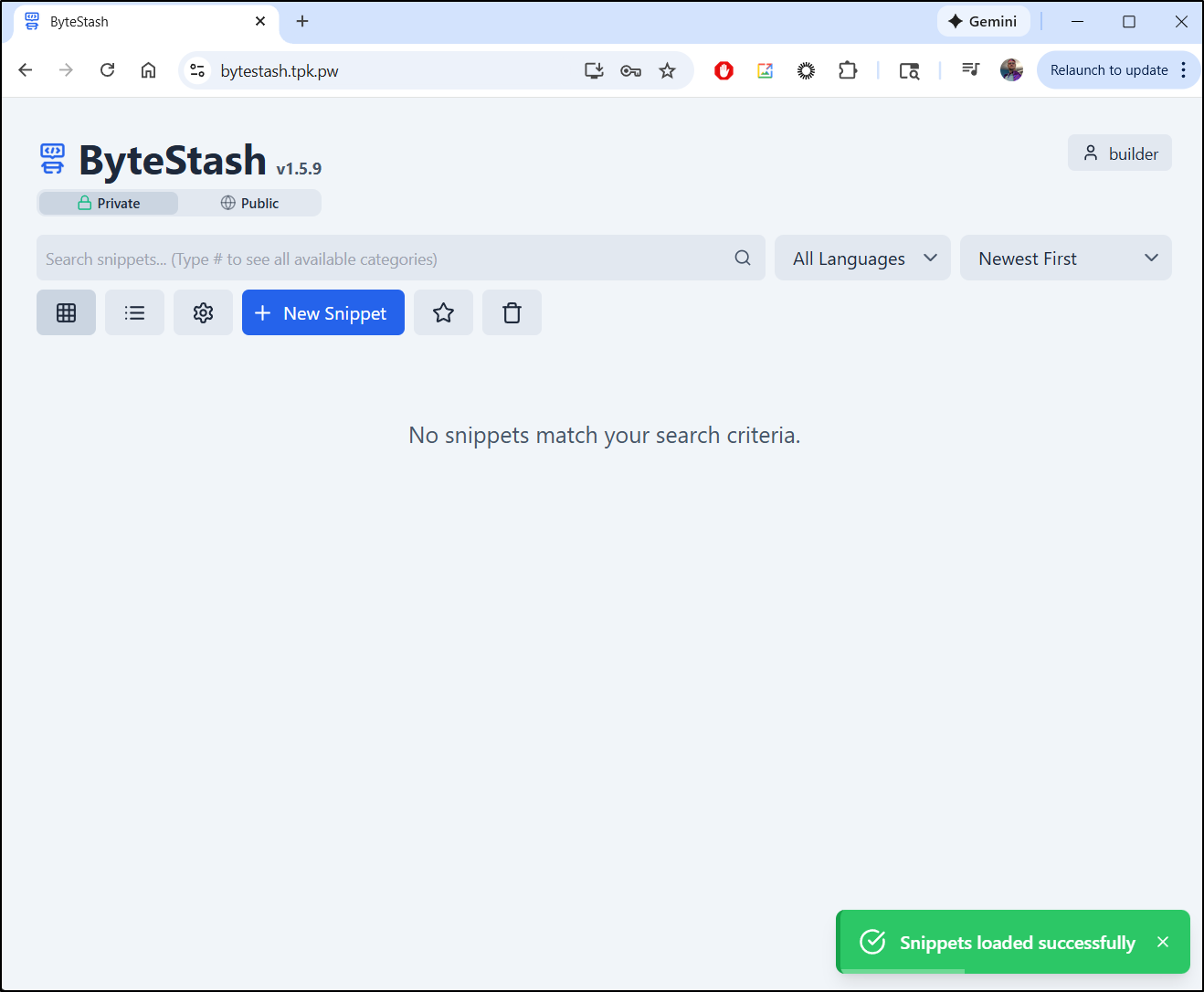
Task: Toggle the install-site icon in the address bar
Action: [594, 69]
